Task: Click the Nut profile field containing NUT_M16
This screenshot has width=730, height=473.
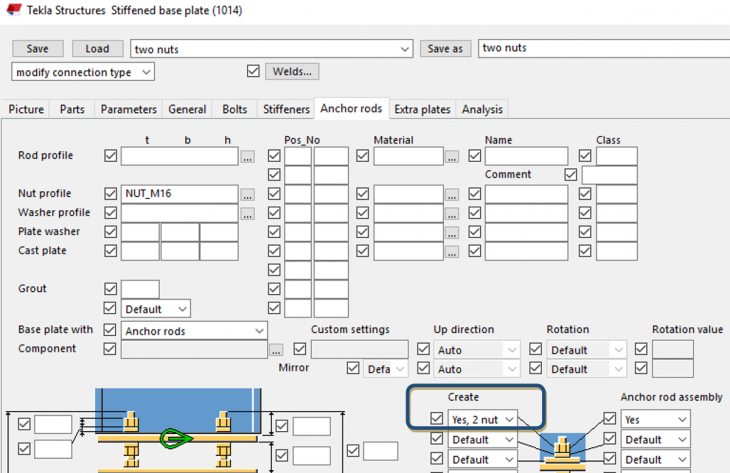Action: (x=179, y=194)
